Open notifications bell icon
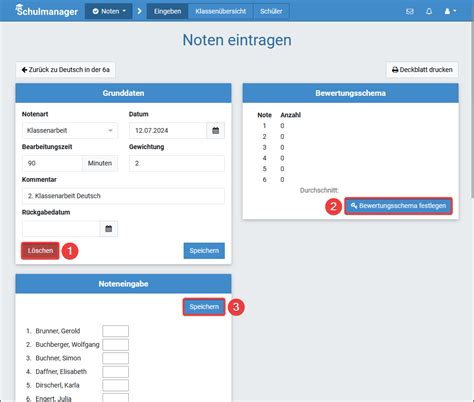Viewport: 474px width, 402px height. pos(429,11)
